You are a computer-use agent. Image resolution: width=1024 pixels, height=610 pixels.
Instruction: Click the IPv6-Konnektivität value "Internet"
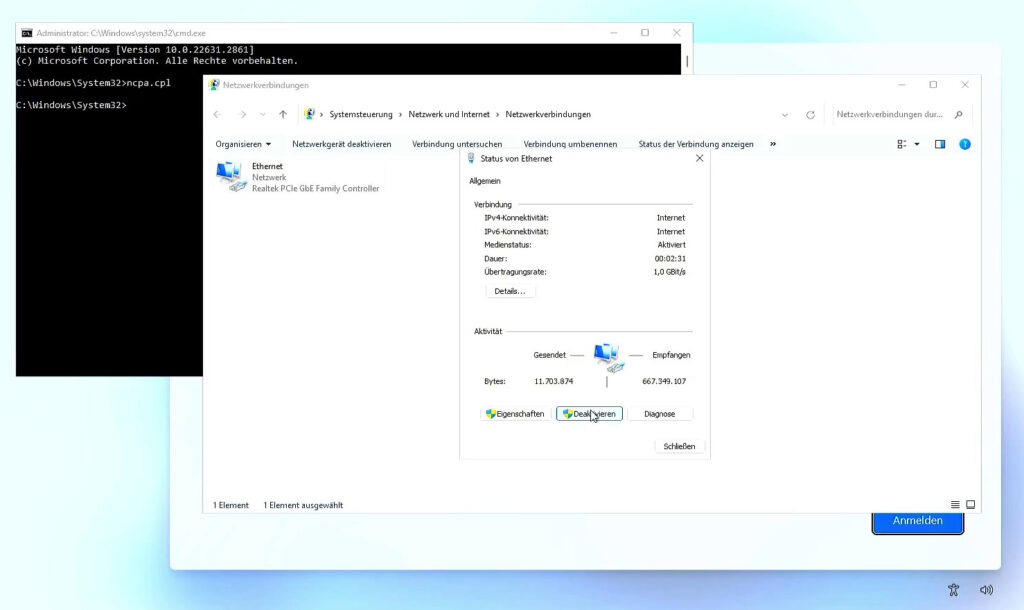click(x=671, y=232)
